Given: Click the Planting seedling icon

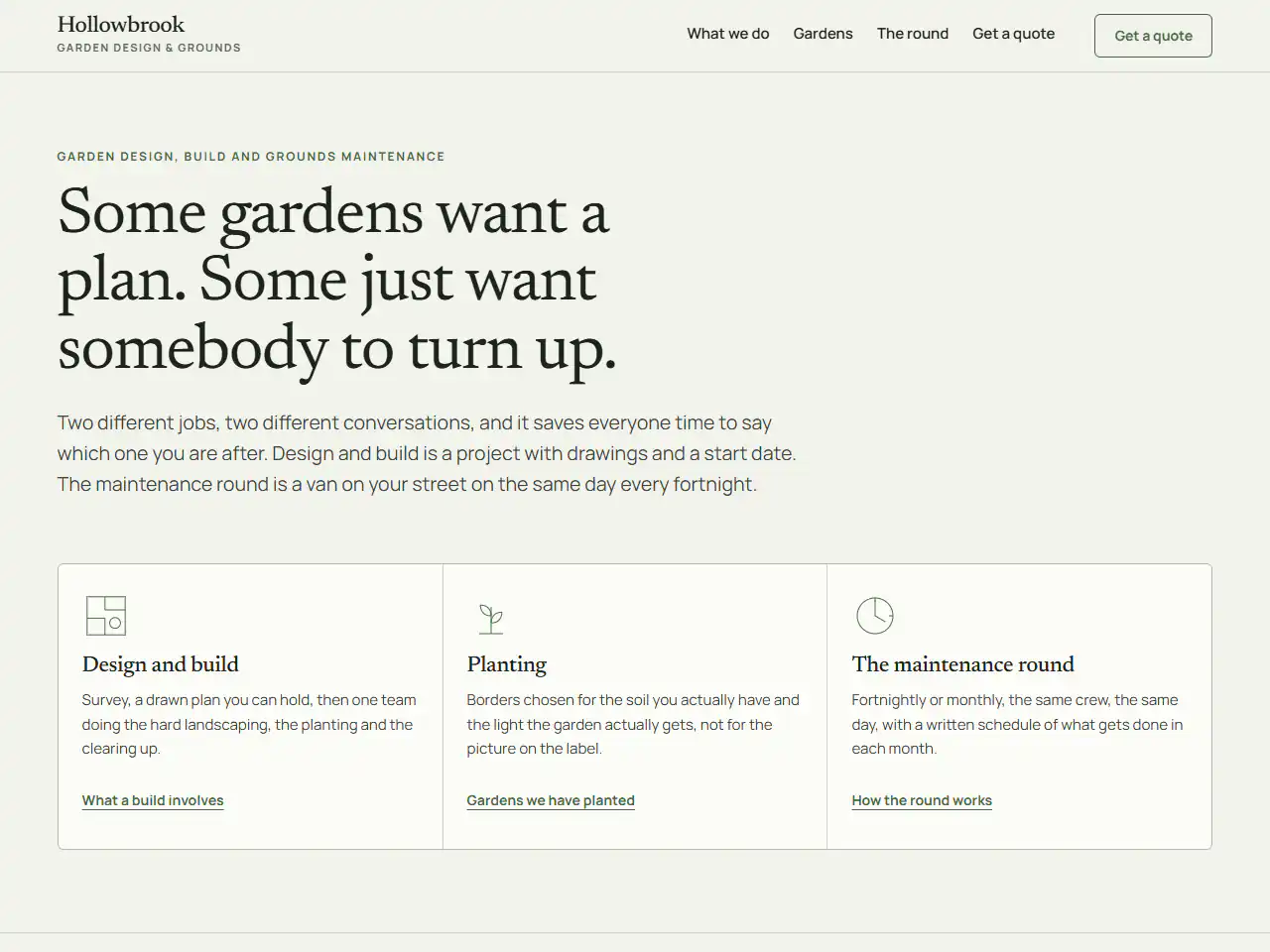Looking at the screenshot, I should (491, 618).
